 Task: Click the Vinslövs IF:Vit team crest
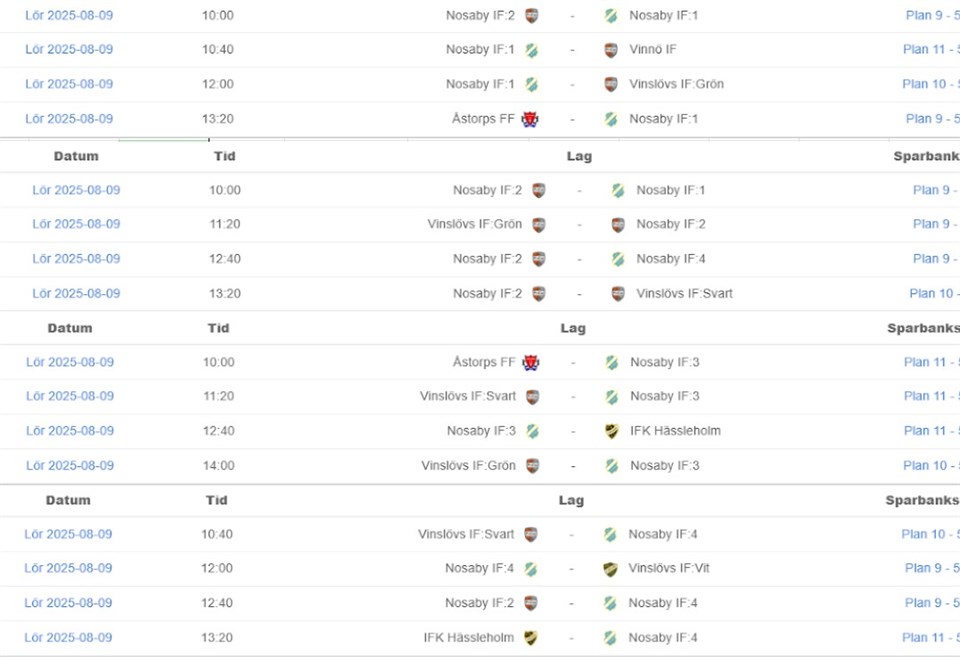(x=610, y=569)
